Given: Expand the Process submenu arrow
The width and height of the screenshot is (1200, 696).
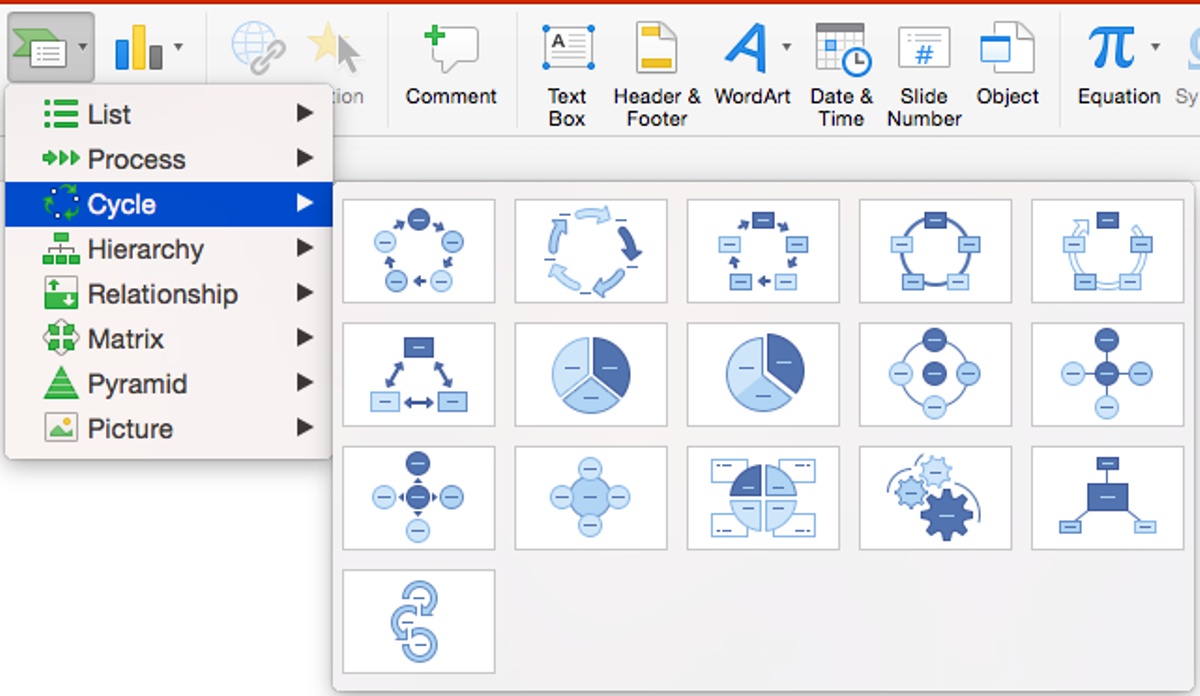Looking at the screenshot, I should [305, 159].
